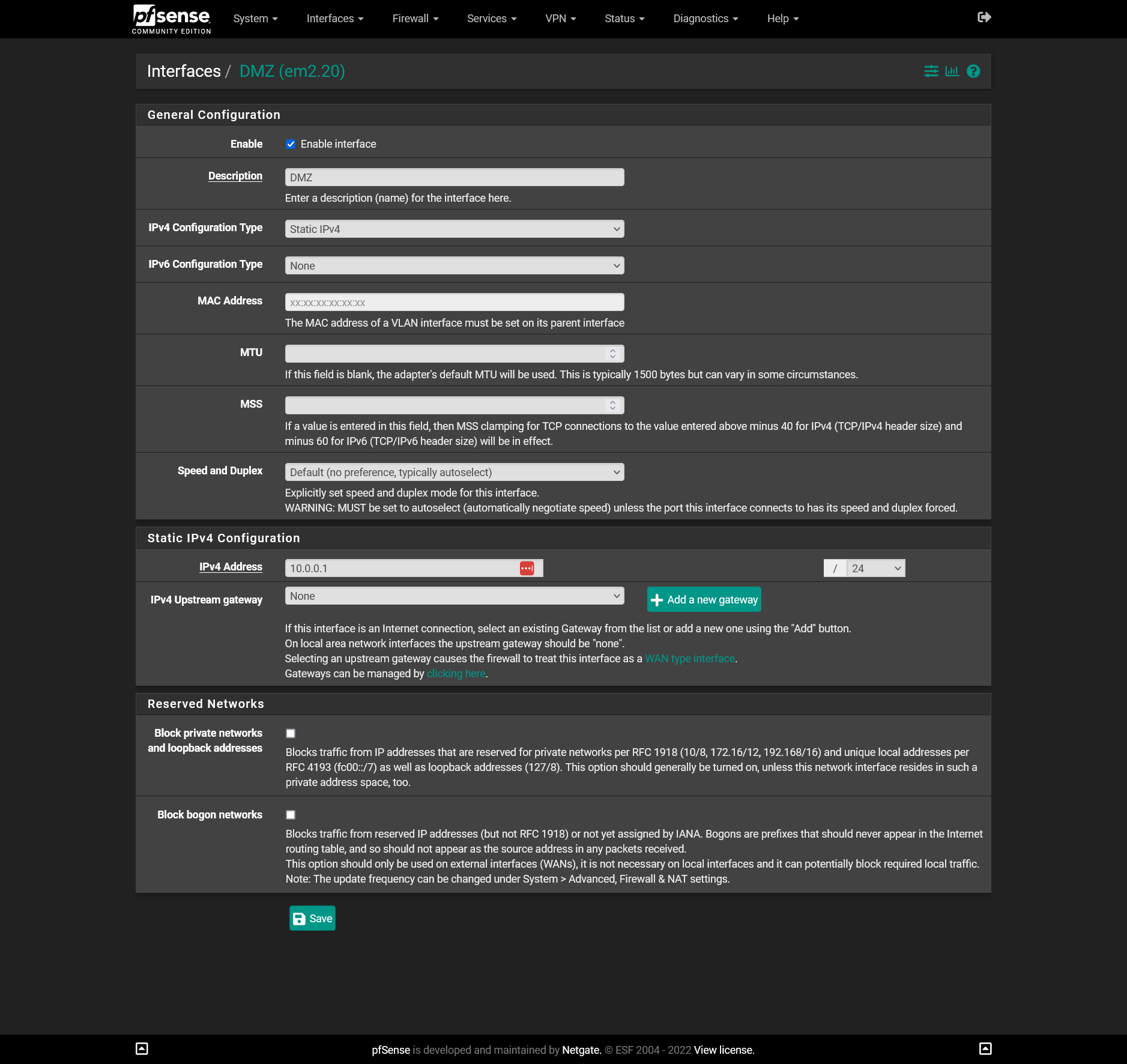
Task: Open Diagnostics menu
Action: pos(706,19)
